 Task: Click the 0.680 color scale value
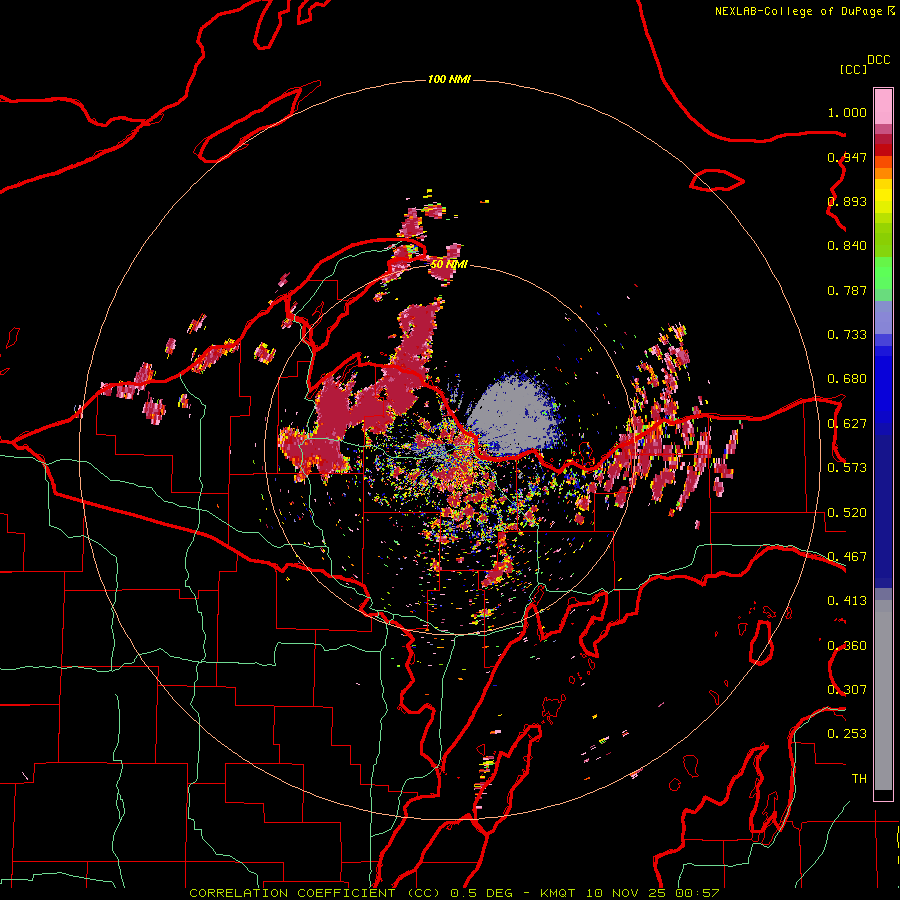pos(847,379)
